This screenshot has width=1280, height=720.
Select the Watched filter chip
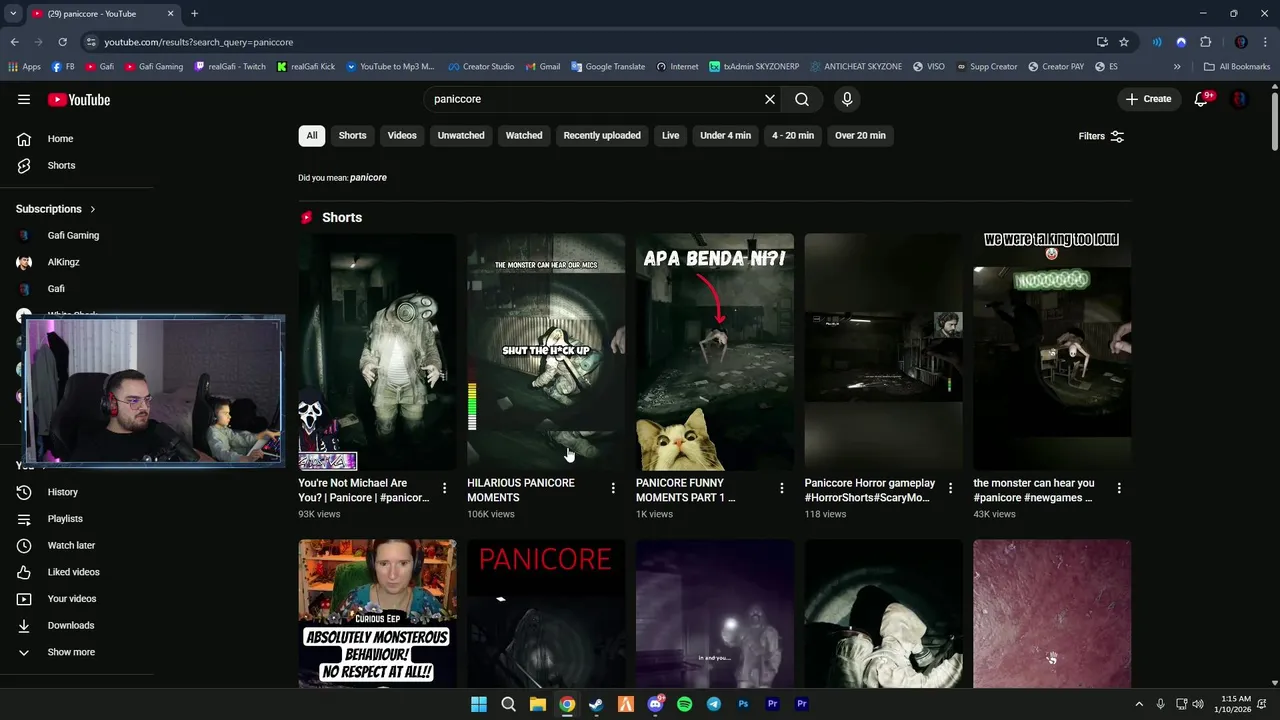pos(524,136)
